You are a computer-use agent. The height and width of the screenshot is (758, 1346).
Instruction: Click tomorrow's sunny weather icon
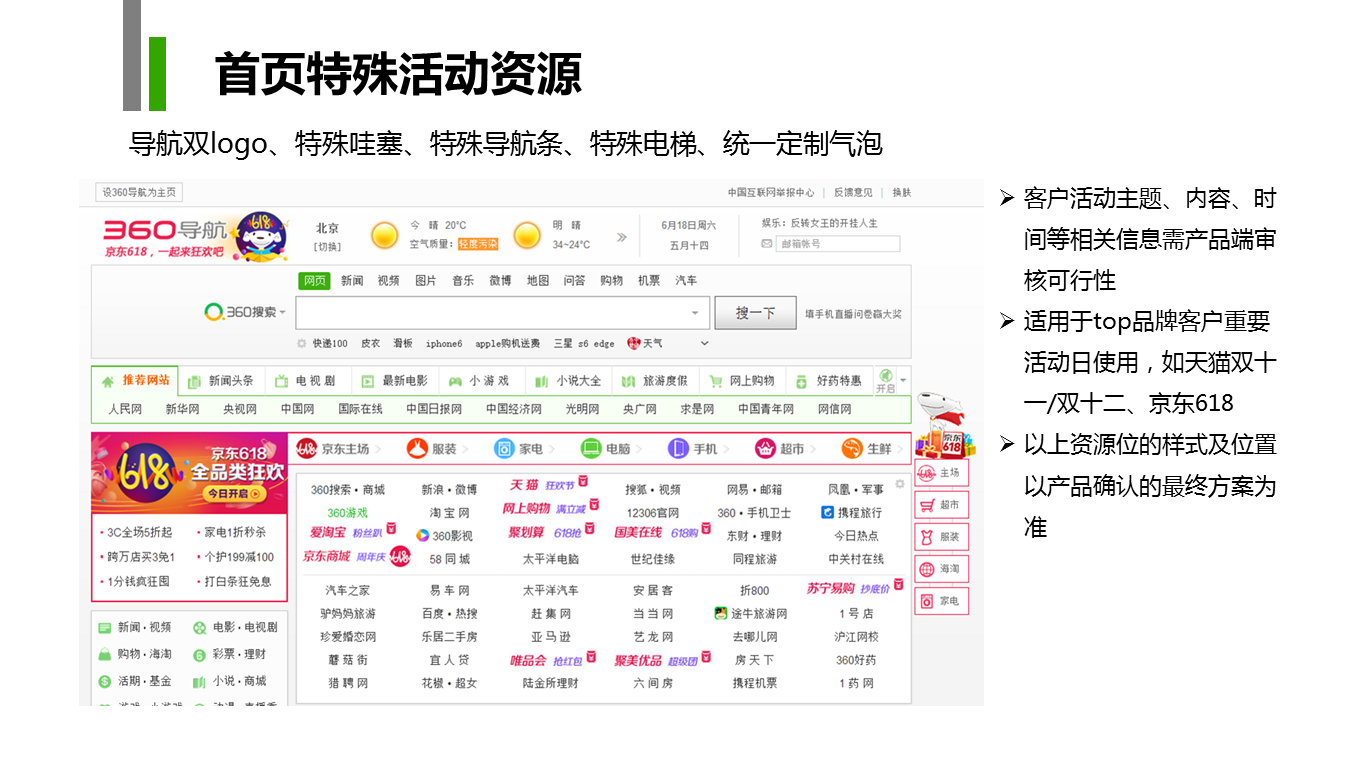click(x=527, y=236)
